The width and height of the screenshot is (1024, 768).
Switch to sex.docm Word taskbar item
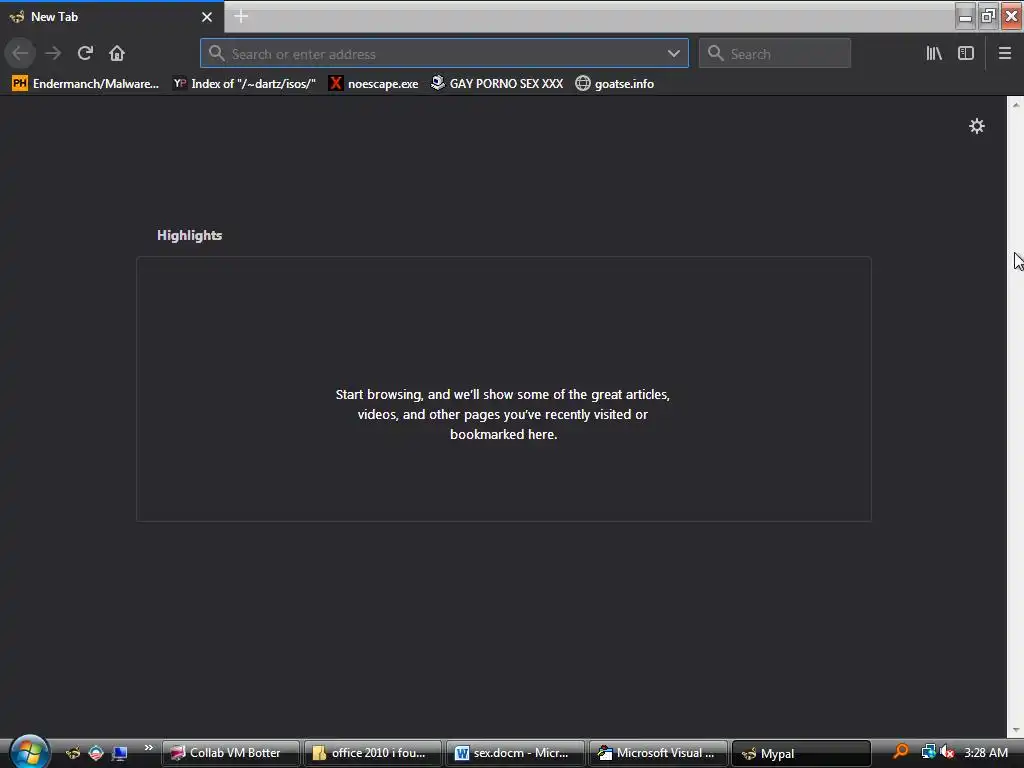point(515,753)
